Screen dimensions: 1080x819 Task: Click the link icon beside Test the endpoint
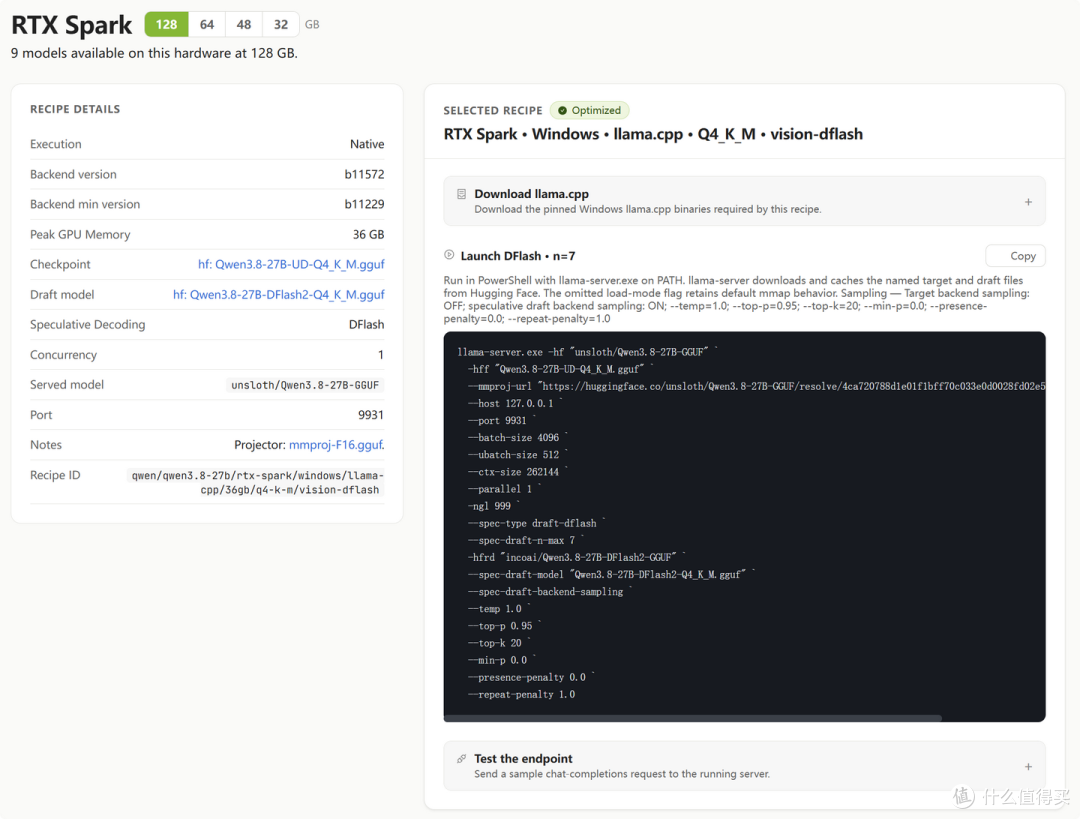[461, 759]
